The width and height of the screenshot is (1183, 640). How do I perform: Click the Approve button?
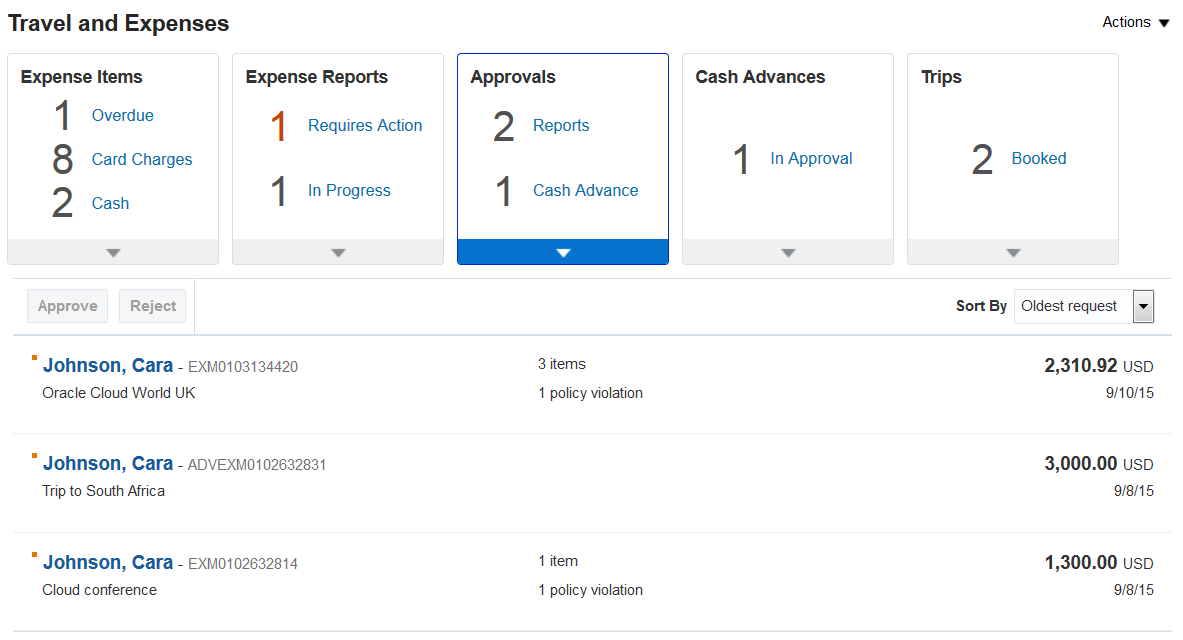67,306
